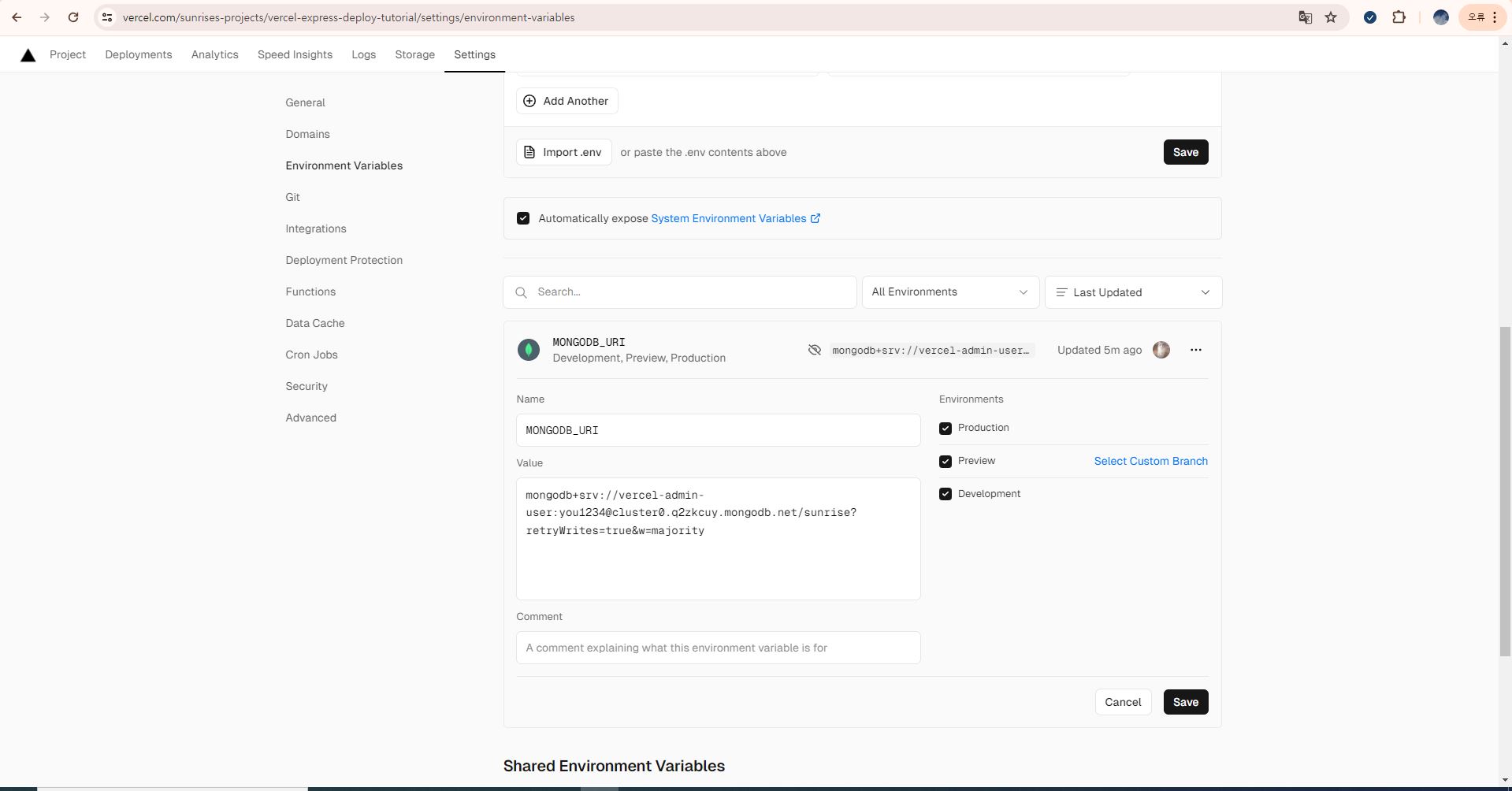Uncheck the Development environment checkbox
Screen dimensions: 1512x791
945,495
